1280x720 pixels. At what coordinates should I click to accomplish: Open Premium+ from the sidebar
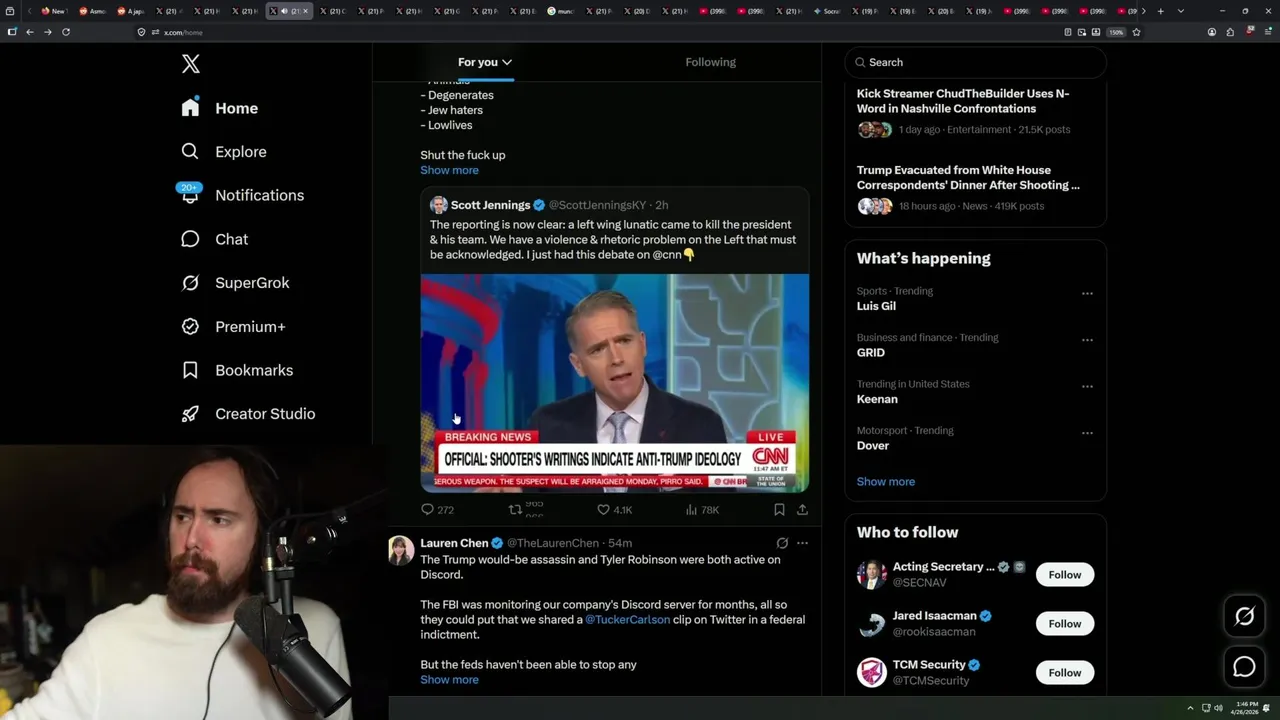233,326
